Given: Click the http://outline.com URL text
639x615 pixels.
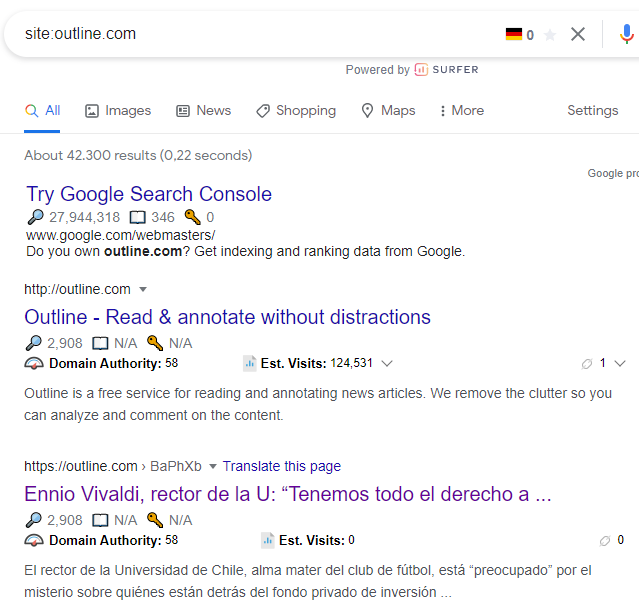Looking at the screenshot, I should pyautogui.click(x=77, y=289).
